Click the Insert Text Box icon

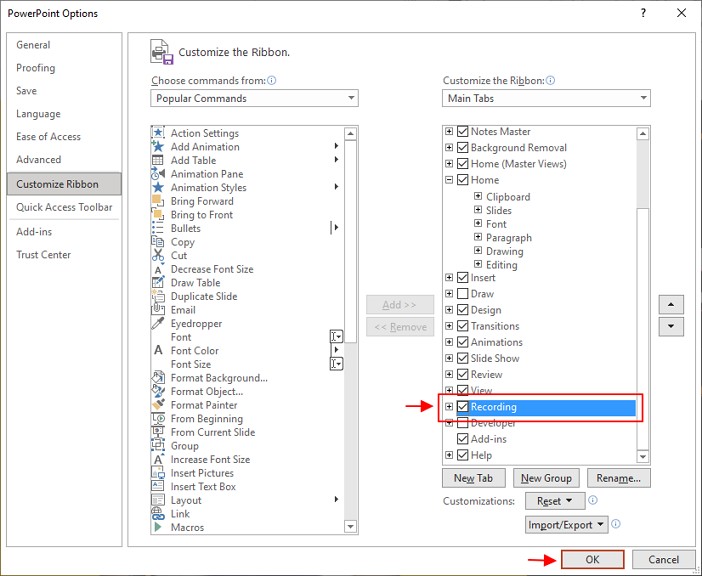158,486
